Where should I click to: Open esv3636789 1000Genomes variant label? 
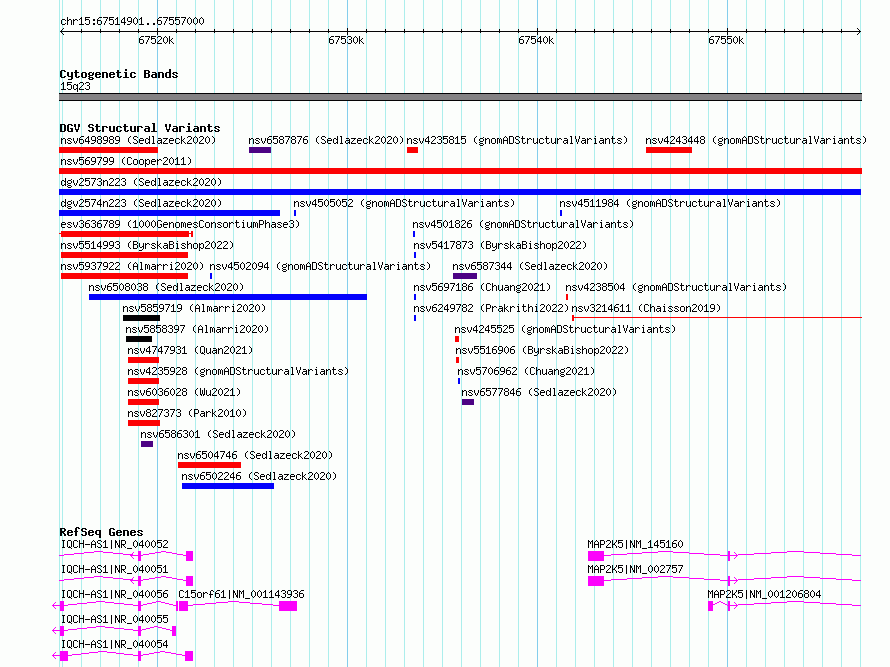coord(180,224)
